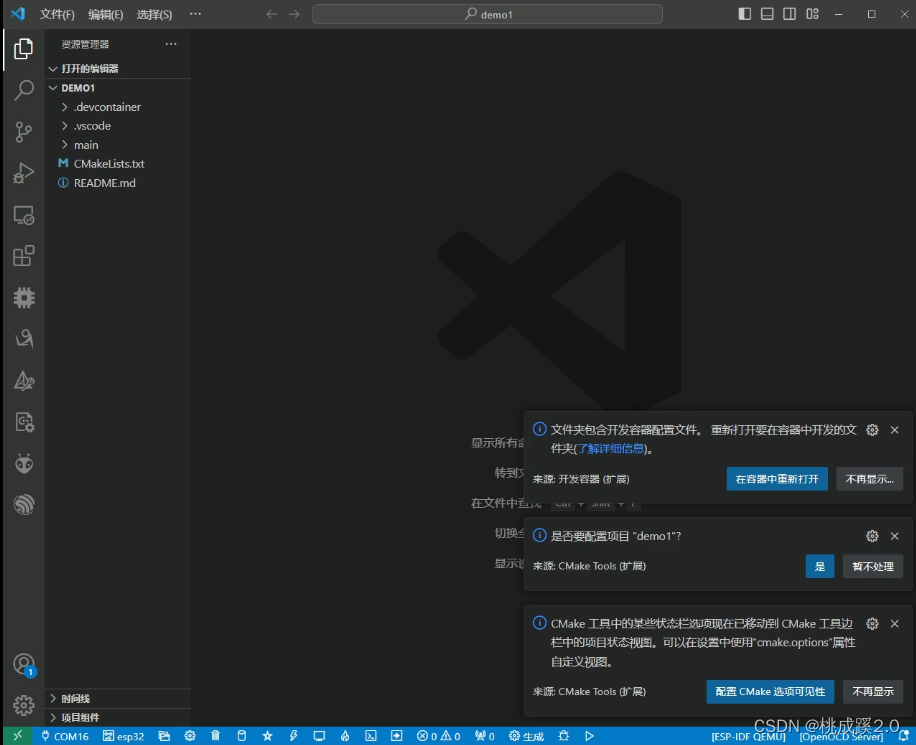Toggle the bottom panel layout icon

767,14
